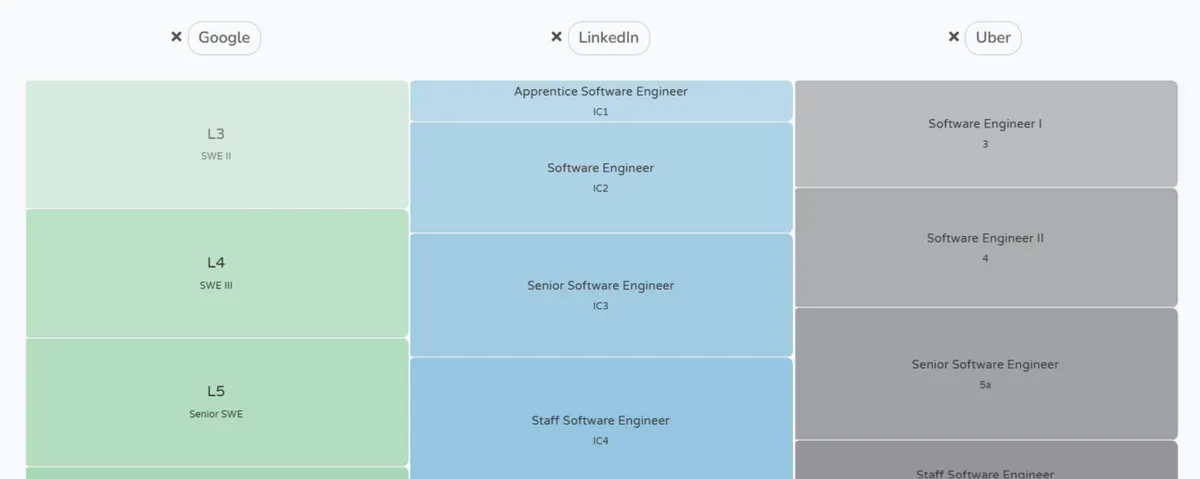Click the Google company chip

[224, 38]
